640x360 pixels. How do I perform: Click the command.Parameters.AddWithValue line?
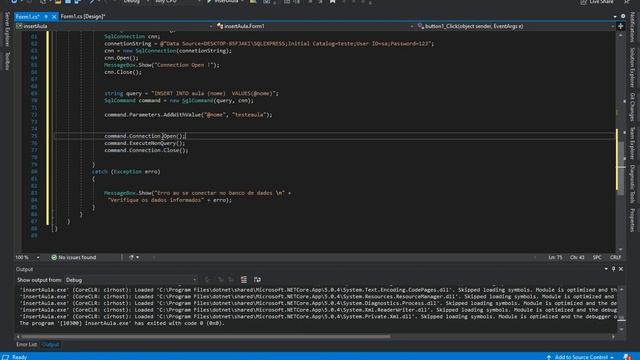[x=188, y=115]
